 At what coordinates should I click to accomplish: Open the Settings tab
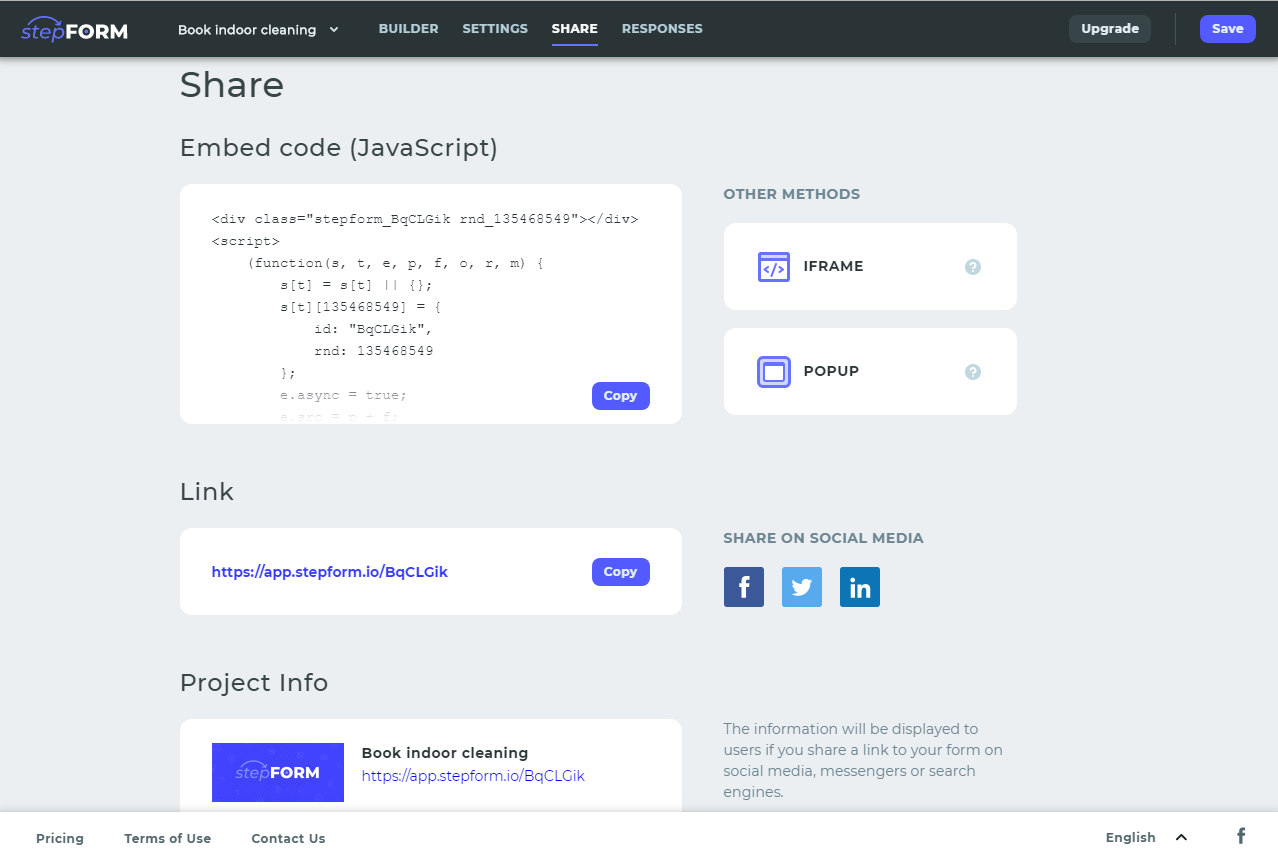[x=495, y=29]
